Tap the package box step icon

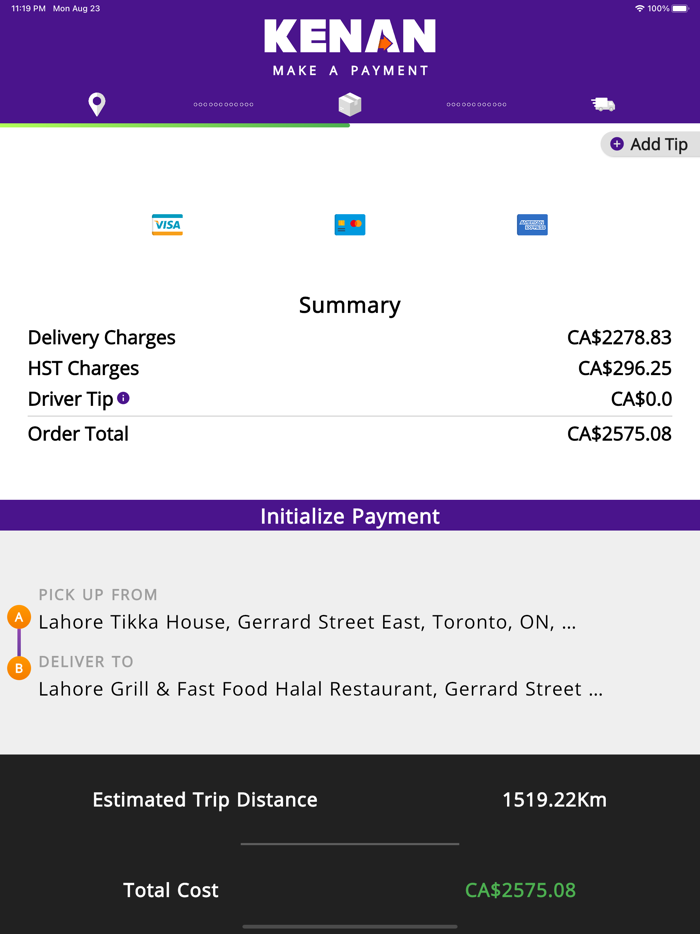tap(349, 104)
